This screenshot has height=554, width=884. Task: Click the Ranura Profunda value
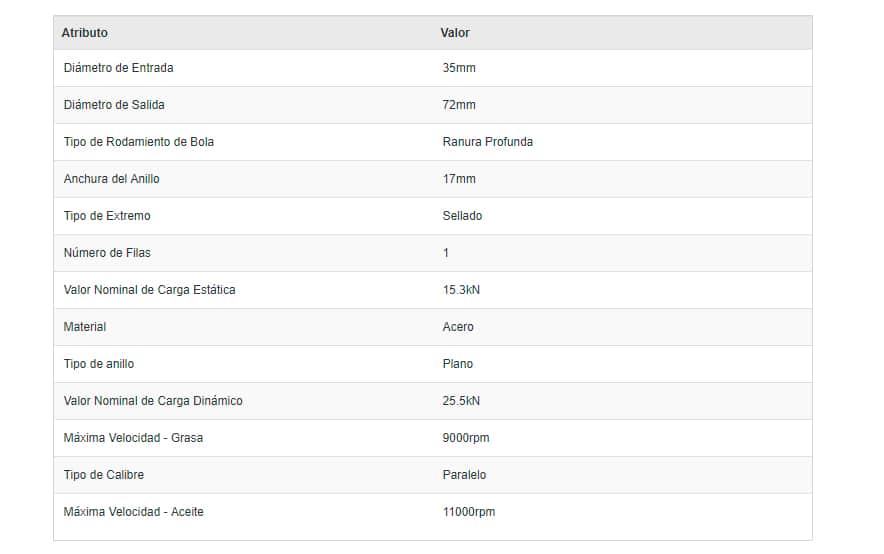[x=488, y=141]
